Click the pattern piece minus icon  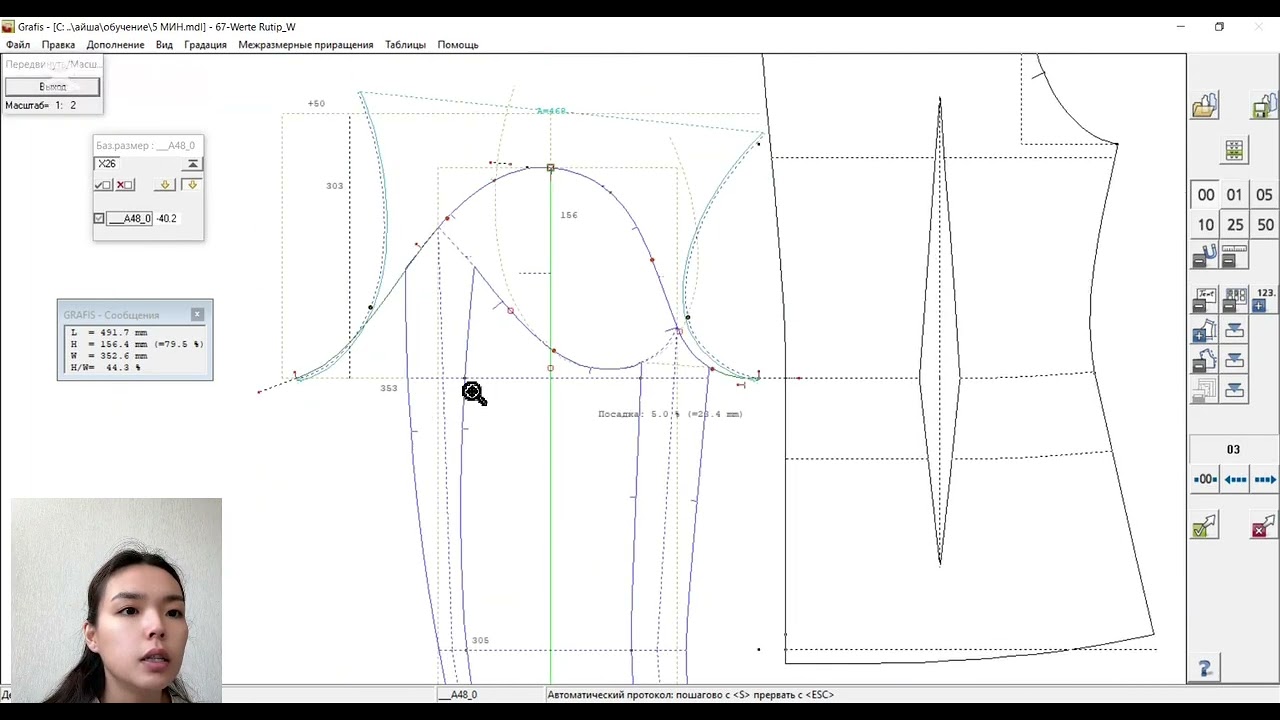pos(1204,361)
